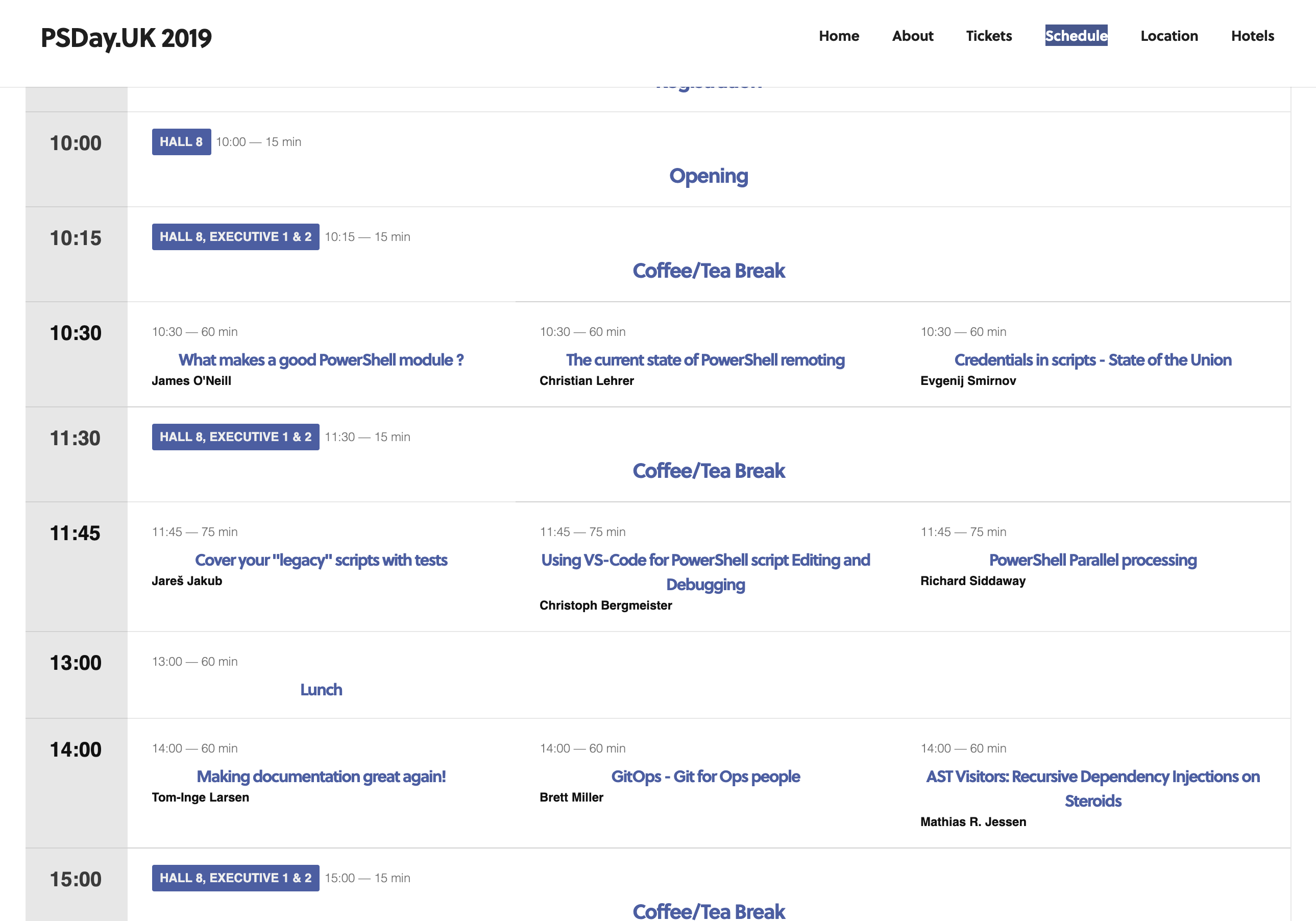The image size is (1316, 921).
Task: Click the 11:30 time slot label
Action: 75,439
